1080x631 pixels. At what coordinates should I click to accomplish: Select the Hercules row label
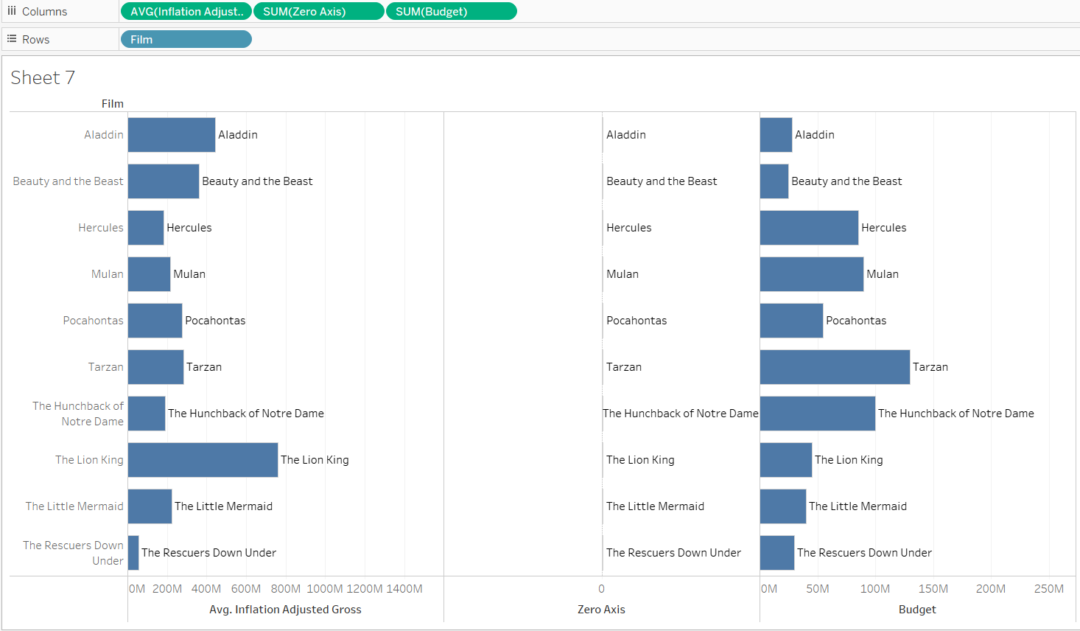[x=100, y=227]
